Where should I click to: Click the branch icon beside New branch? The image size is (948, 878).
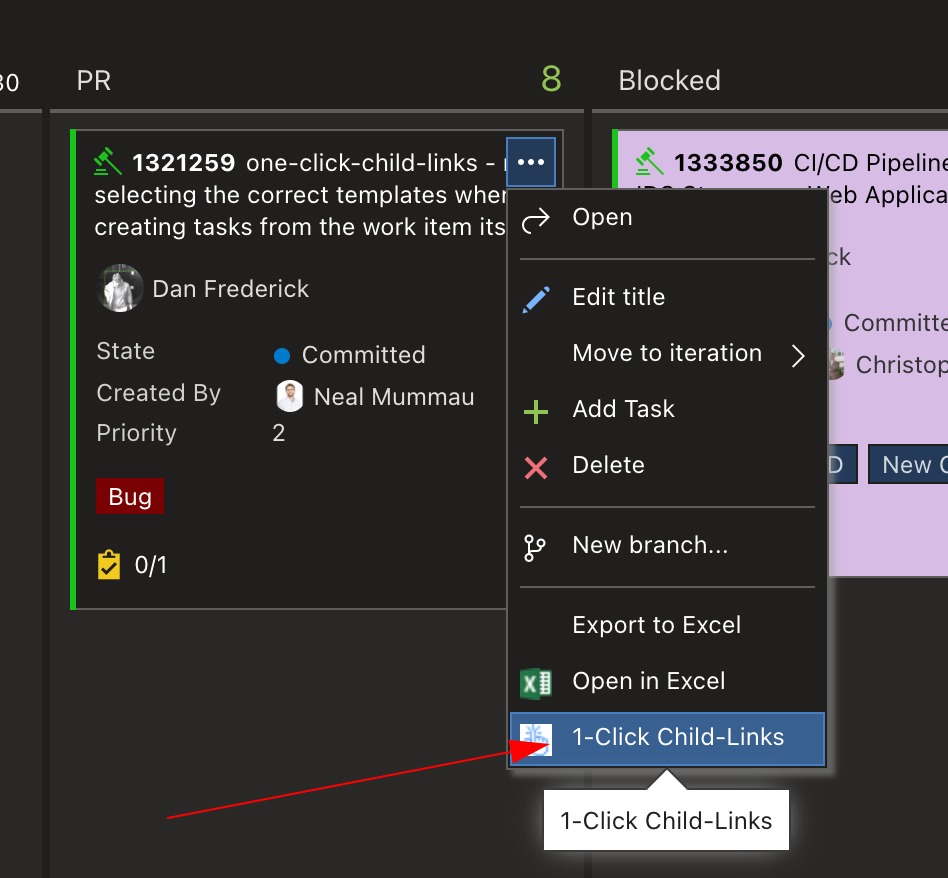(536, 546)
